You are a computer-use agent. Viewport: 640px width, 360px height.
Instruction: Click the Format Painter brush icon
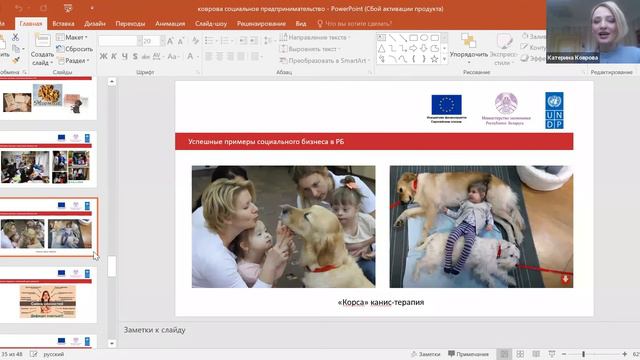[16, 60]
